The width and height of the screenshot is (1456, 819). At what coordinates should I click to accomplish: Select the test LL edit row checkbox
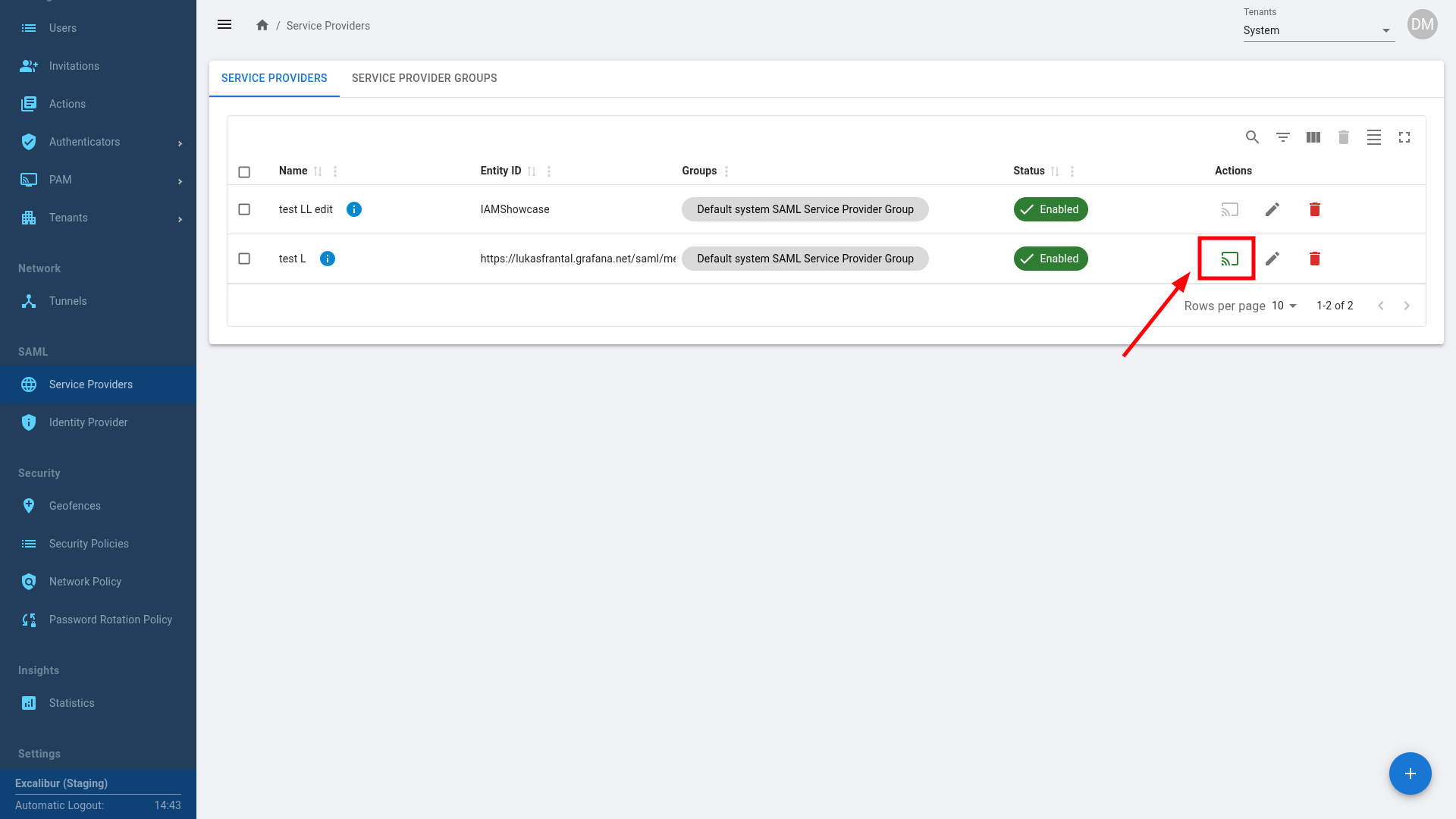(x=244, y=209)
